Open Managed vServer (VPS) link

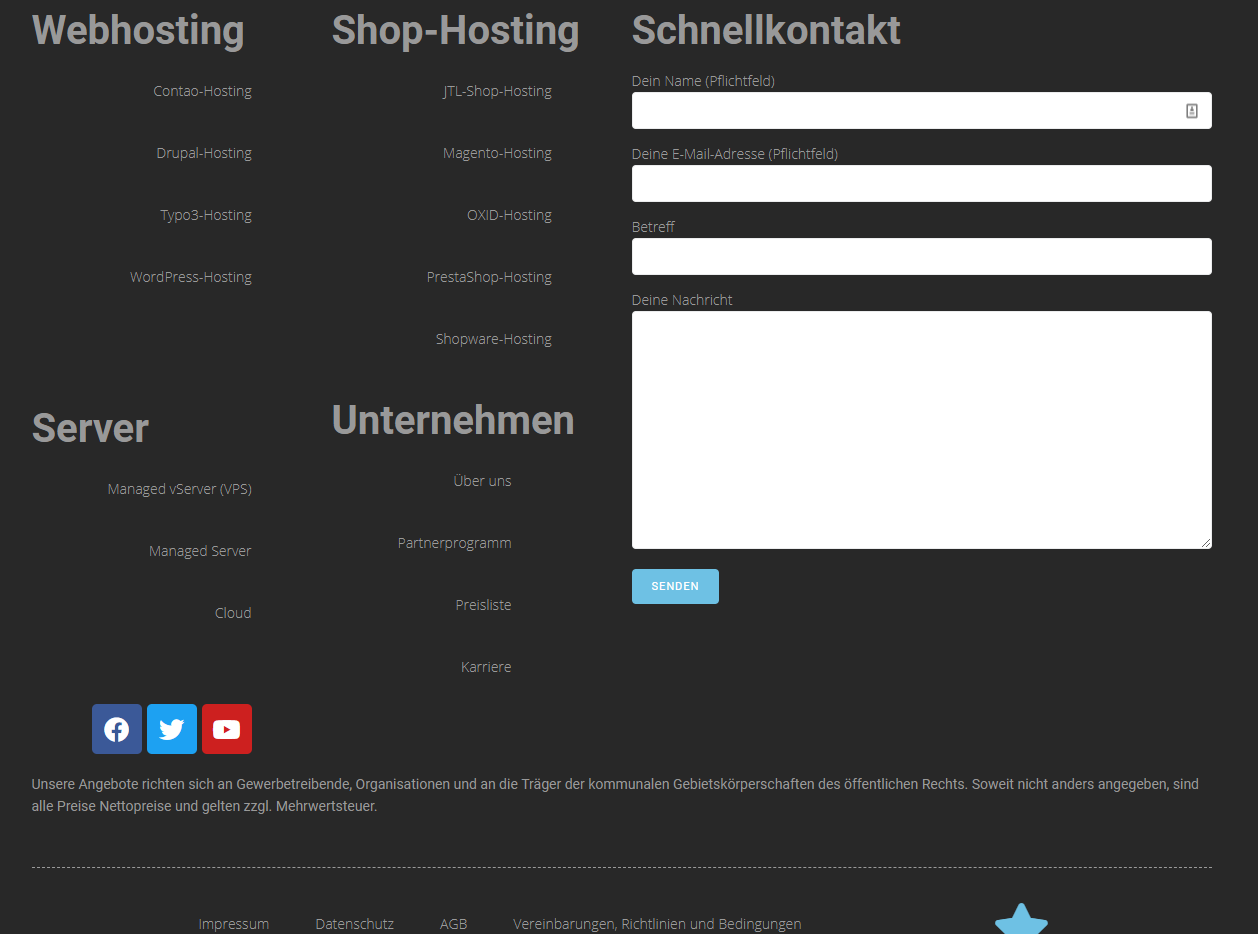[x=179, y=489]
